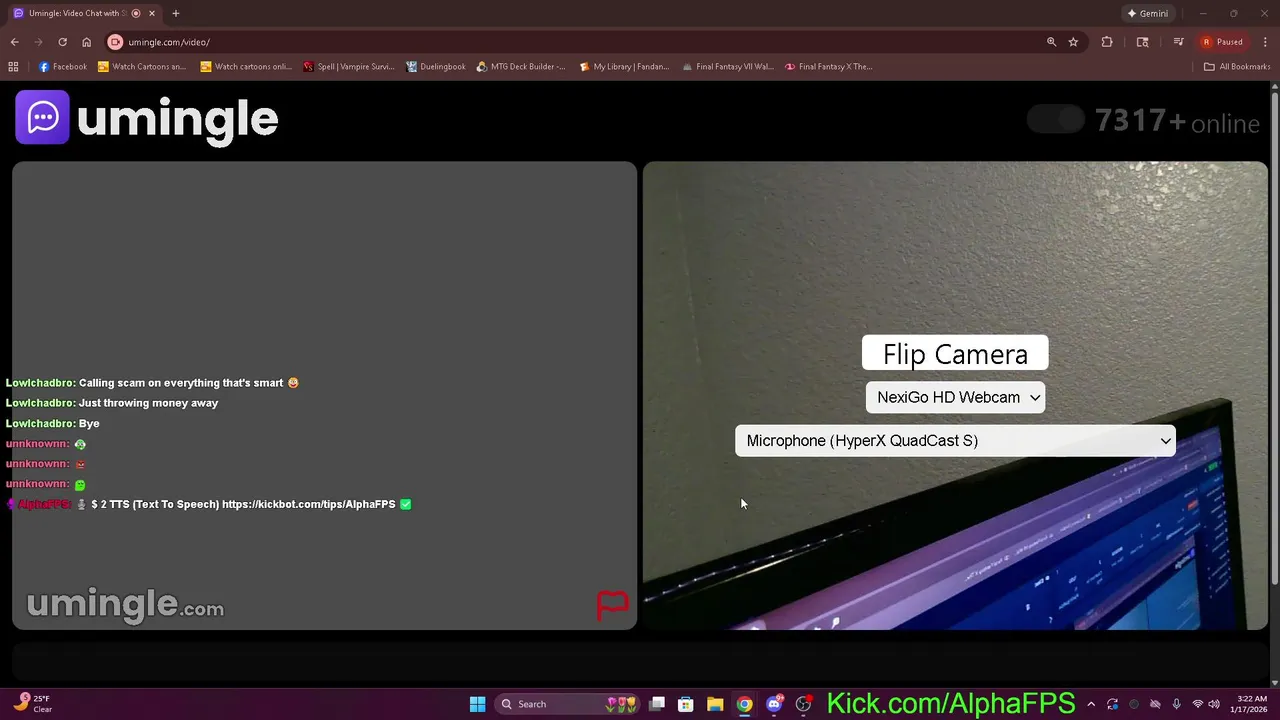Viewport: 1280px width, 720px height.
Task: Click the umingle wordmark in the page header
Action: (x=178, y=119)
